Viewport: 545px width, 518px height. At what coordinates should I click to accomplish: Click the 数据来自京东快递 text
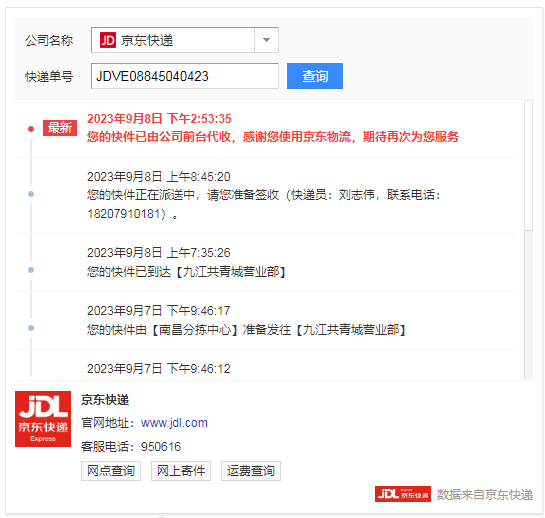(x=485, y=494)
